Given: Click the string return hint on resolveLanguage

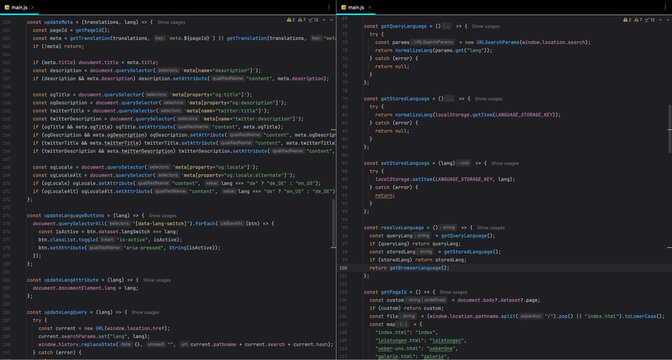Looking at the screenshot, I should click(449, 228).
